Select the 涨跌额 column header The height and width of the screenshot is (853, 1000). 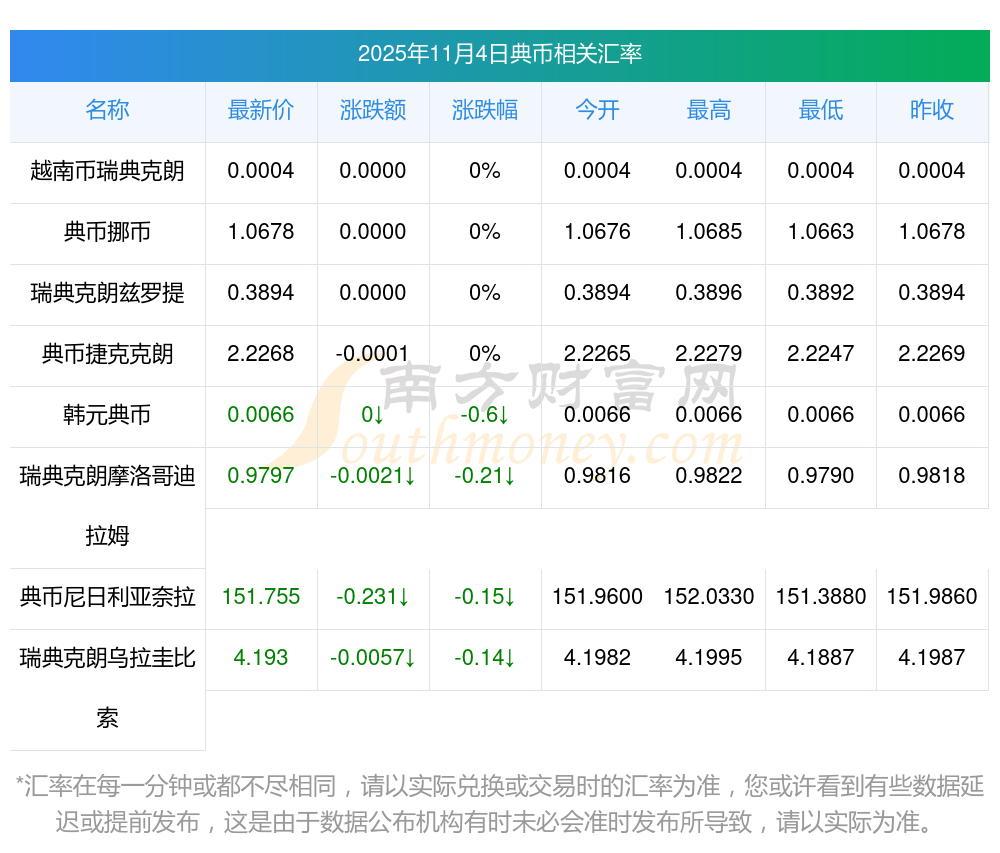(373, 110)
